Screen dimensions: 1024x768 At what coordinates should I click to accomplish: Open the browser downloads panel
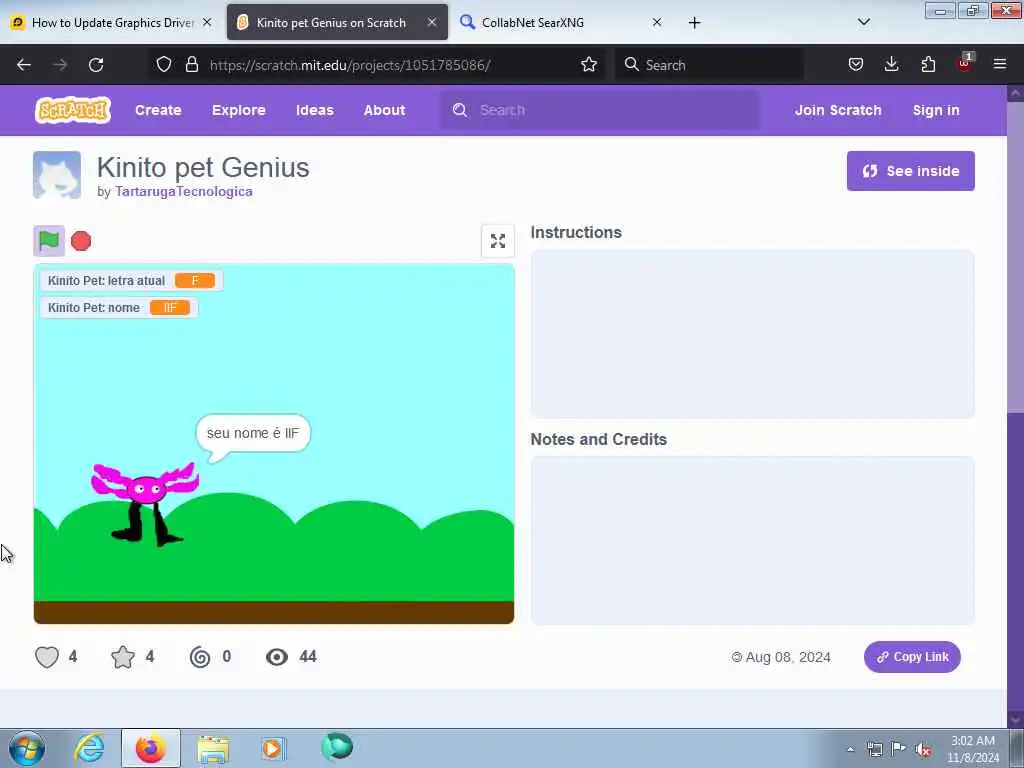coord(891,65)
